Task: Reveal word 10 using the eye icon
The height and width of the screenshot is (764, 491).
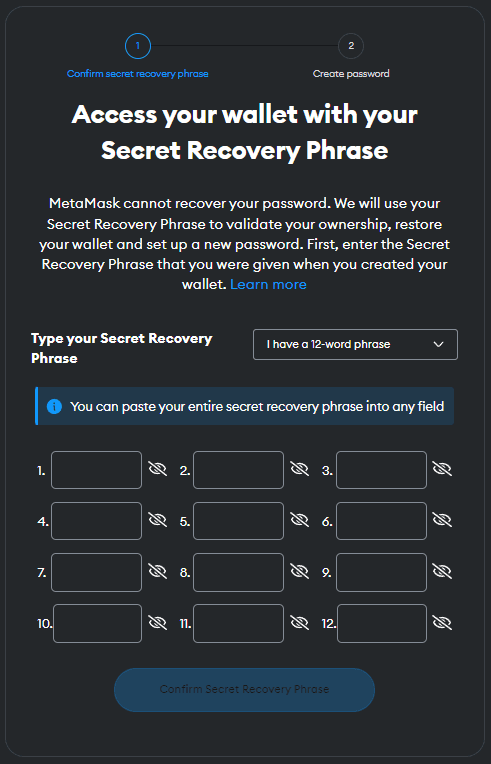Action: tap(157, 623)
